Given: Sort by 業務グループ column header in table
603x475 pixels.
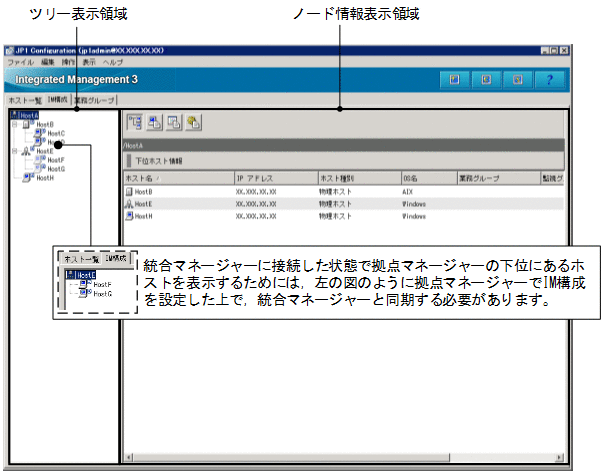Looking at the screenshot, I should click(499, 178).
